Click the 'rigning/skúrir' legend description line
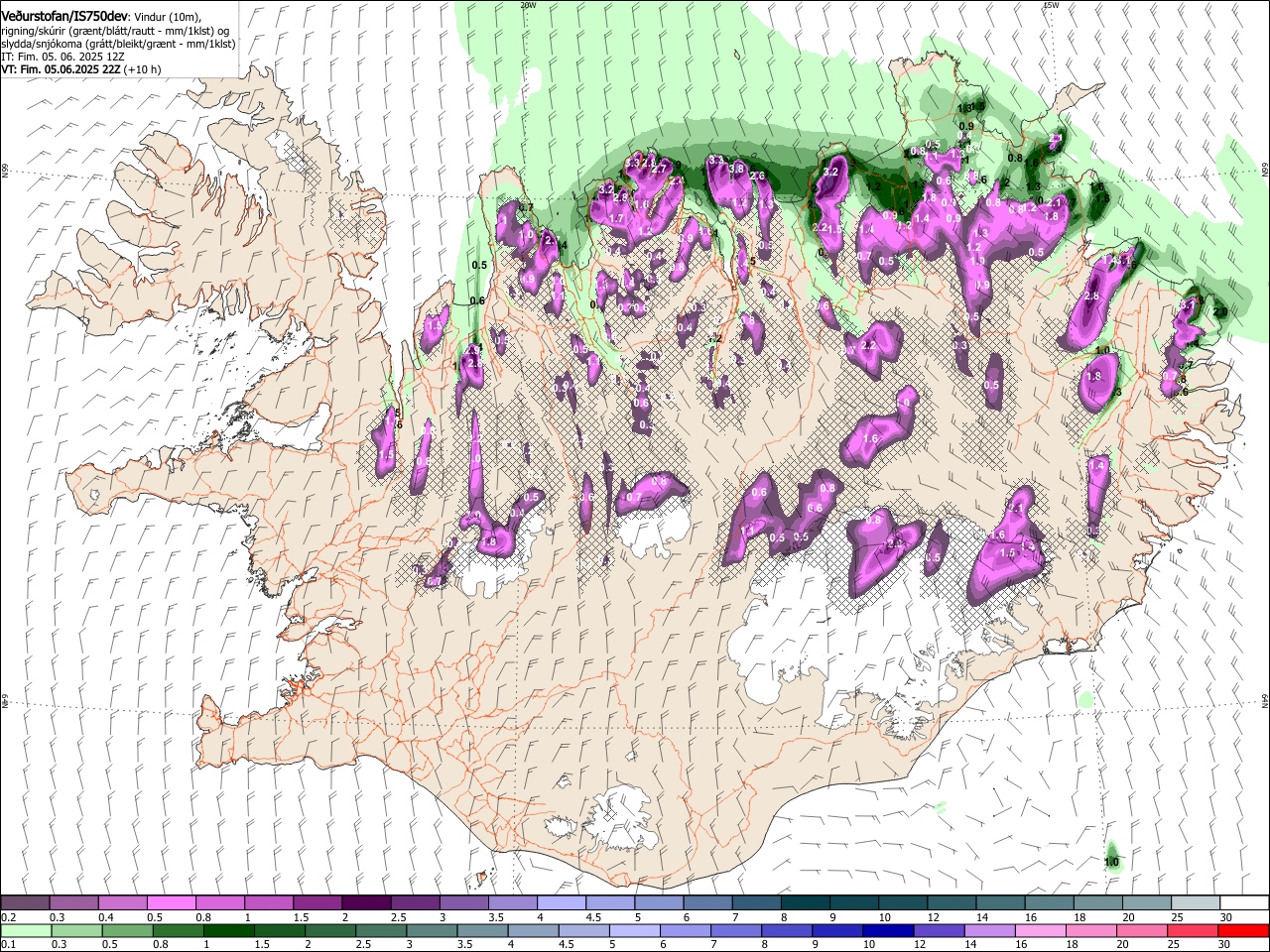This screenshot has height=952, width=1270. point(116,31)
